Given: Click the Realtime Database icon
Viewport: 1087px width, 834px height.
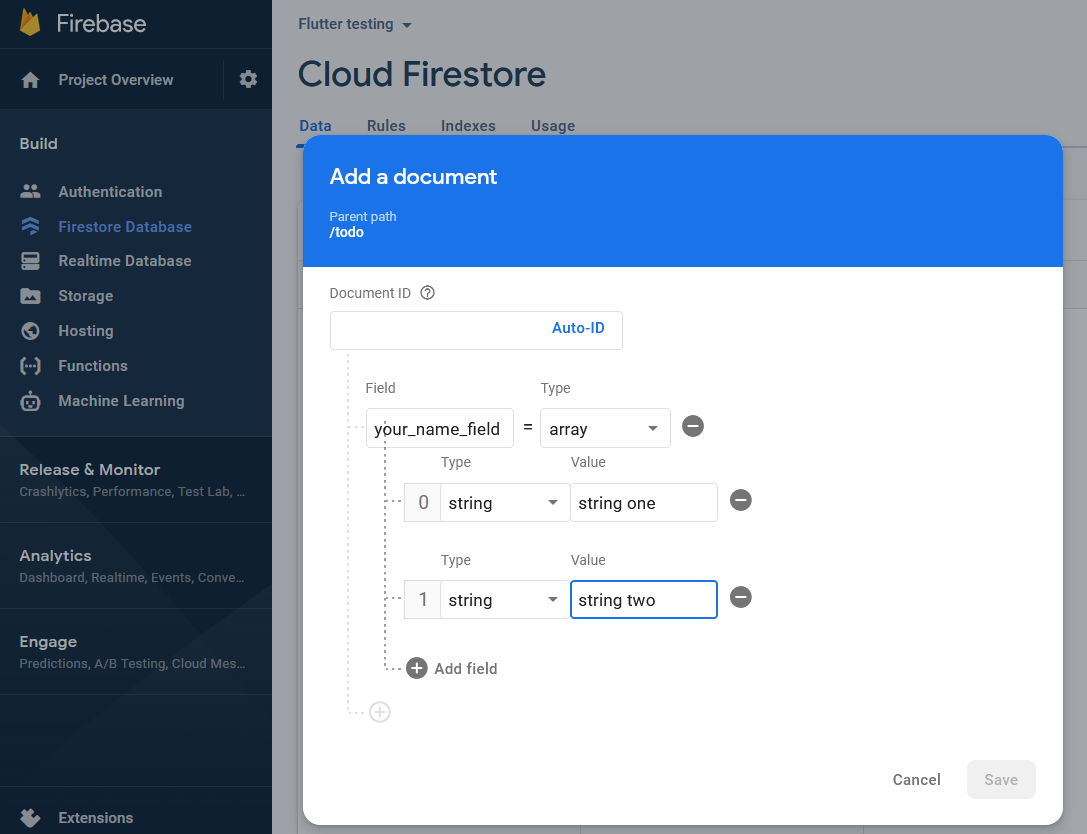Looking at the screenshot, I should [x=31, y=261].
